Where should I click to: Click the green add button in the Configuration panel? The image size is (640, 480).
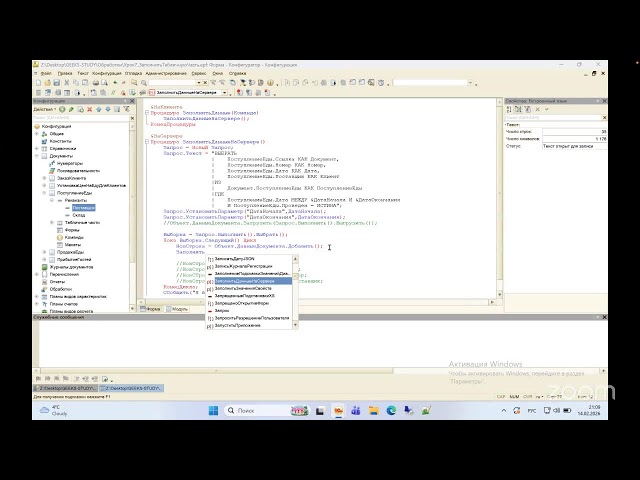tap(62, 109)
